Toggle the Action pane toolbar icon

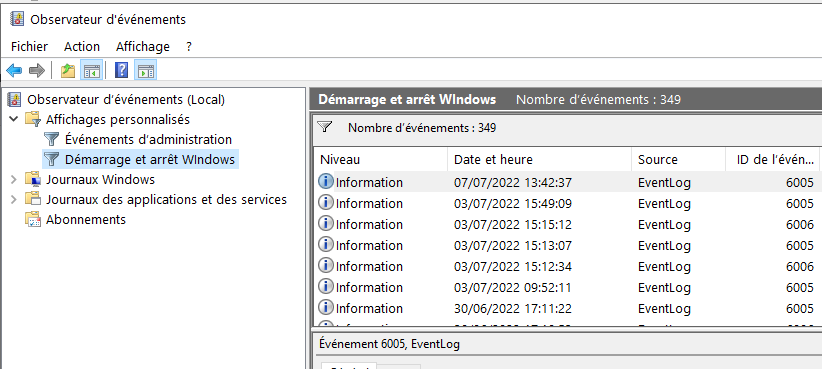click(146, 70)
